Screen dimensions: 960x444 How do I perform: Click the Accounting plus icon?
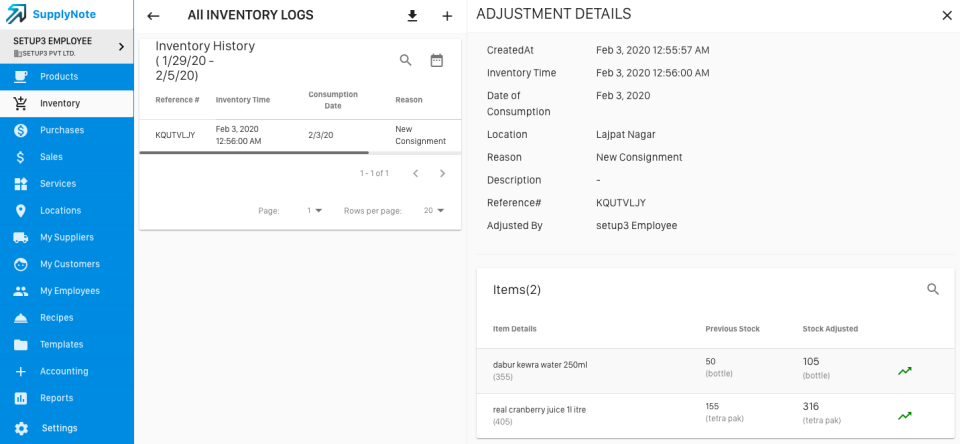click(x=21, y=371)
